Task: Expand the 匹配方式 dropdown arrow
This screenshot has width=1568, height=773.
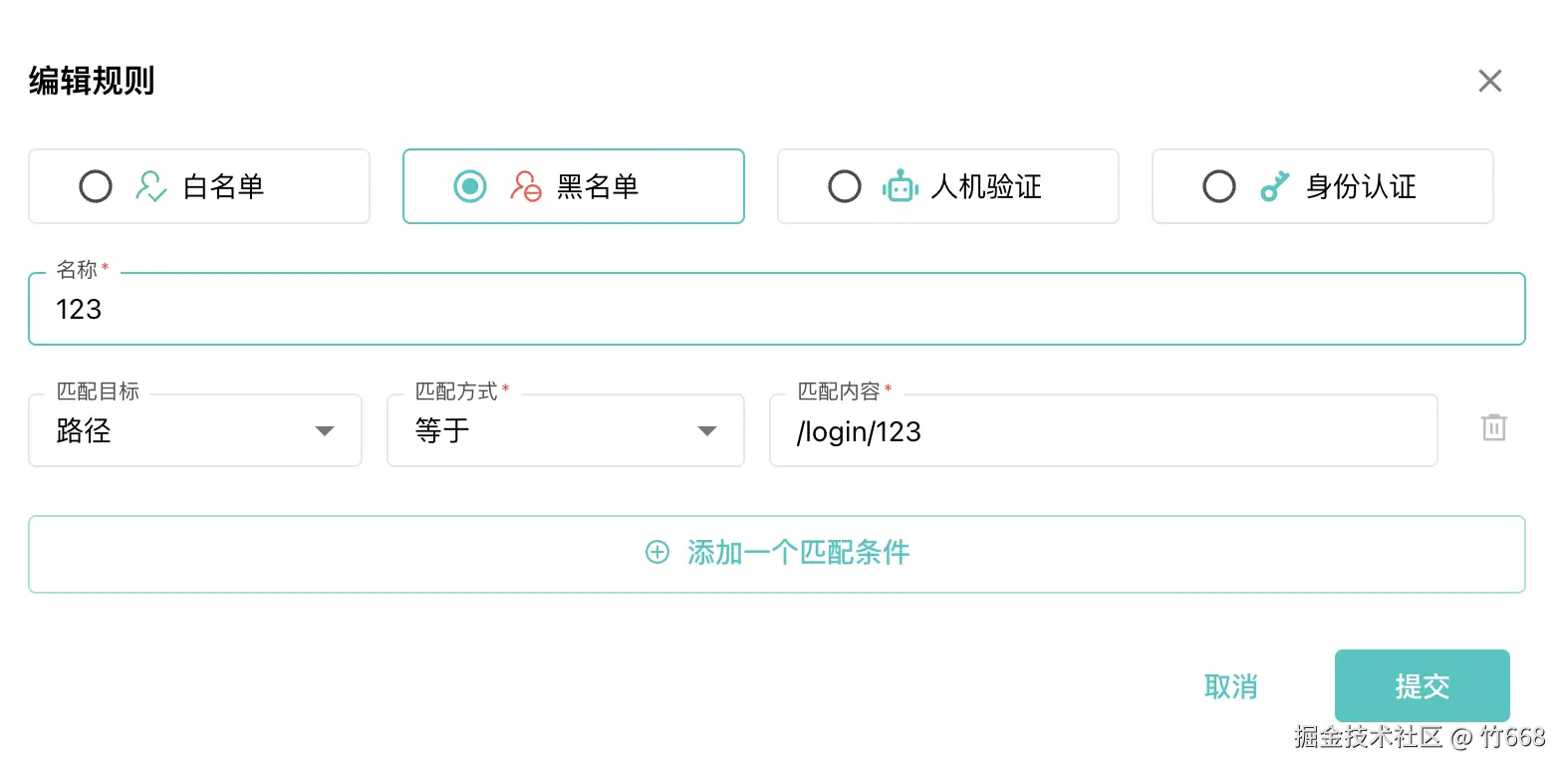Action: click(x=707, y=431)
